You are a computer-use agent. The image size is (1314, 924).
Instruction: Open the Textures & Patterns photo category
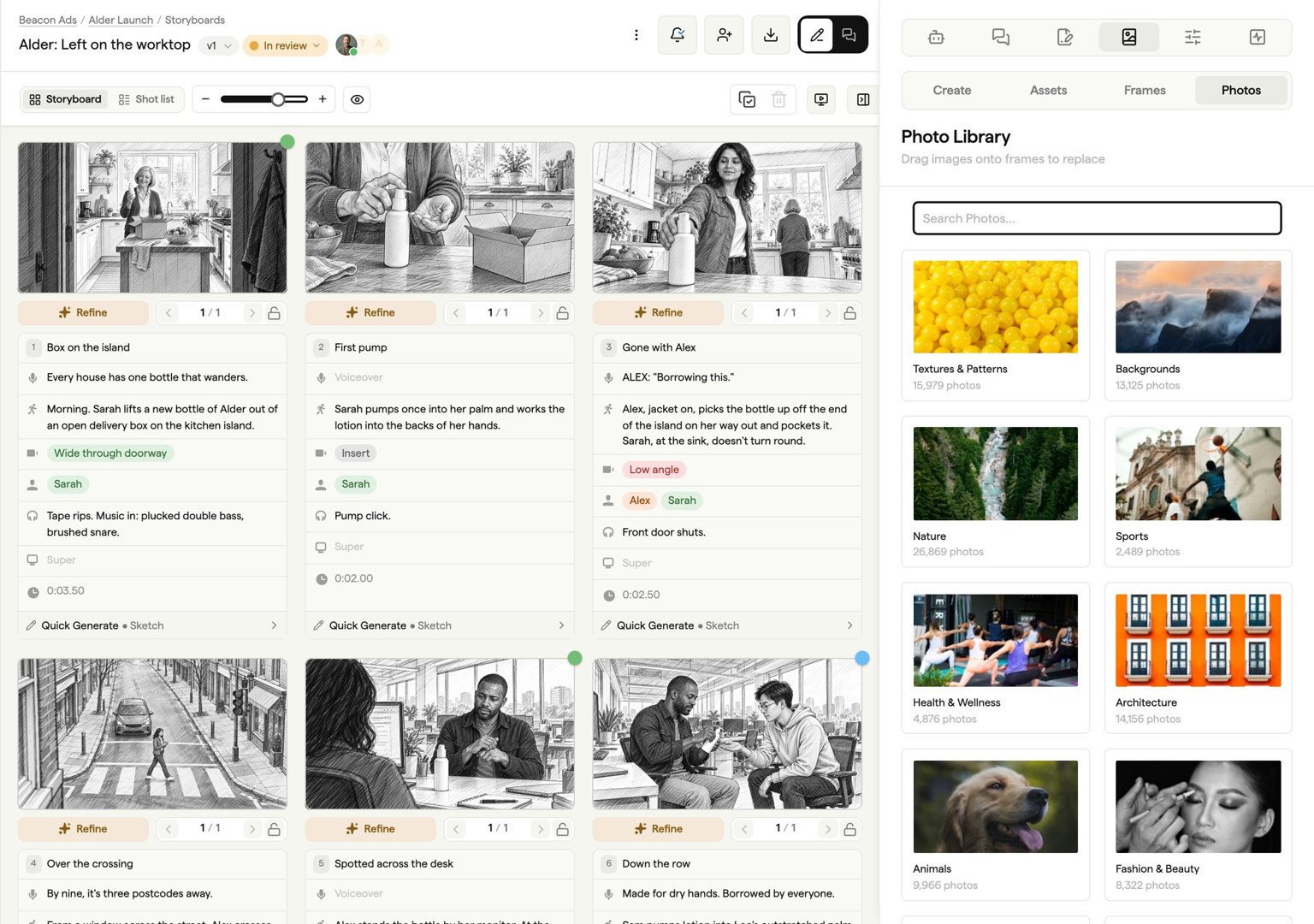tap(996, 325)
